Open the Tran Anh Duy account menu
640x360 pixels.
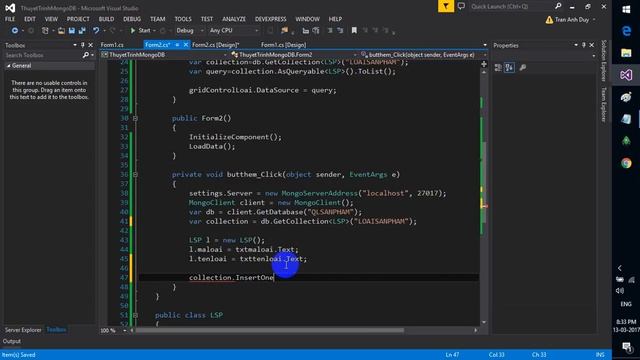click(x=571, y=20)
